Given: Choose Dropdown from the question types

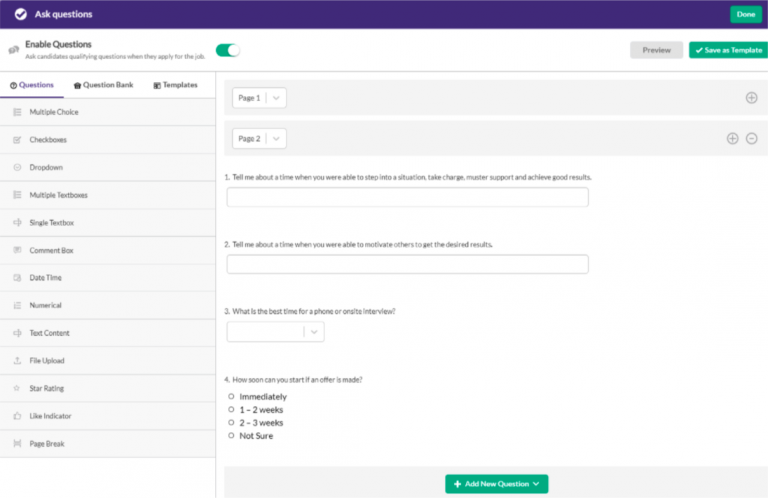Looking at the screenshot, I should pos(108,167).
